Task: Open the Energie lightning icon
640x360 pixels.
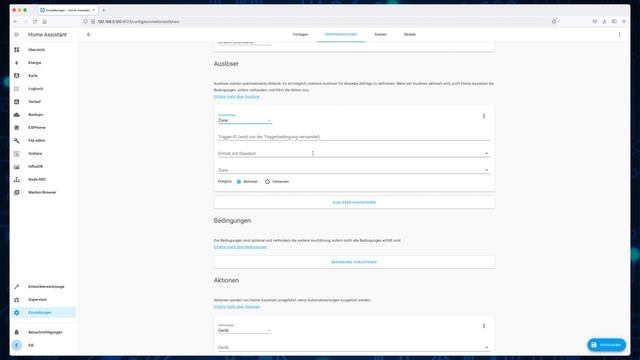Action: 17,63
